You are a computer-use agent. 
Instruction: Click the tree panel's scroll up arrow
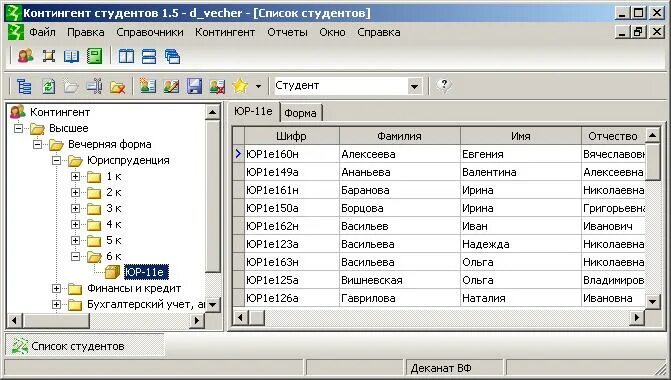pyautogui.click(x=213, y=112)
